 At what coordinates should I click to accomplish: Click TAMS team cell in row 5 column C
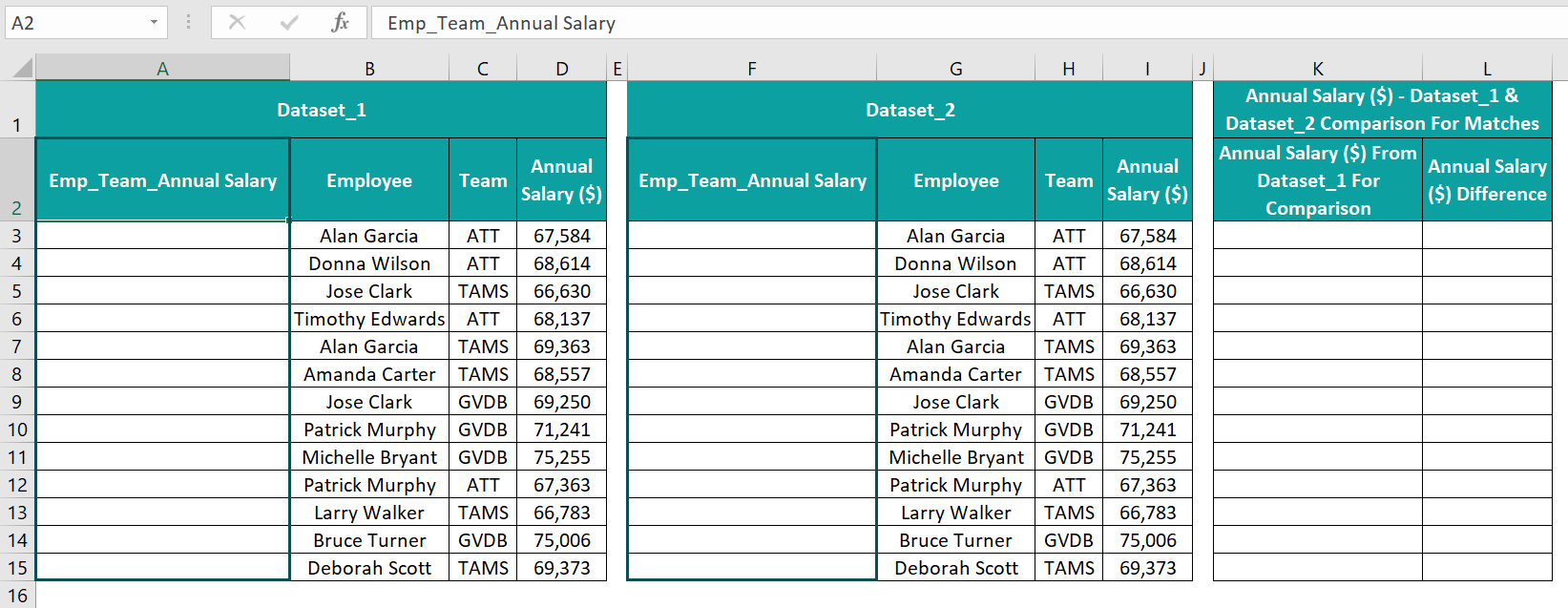483,291
